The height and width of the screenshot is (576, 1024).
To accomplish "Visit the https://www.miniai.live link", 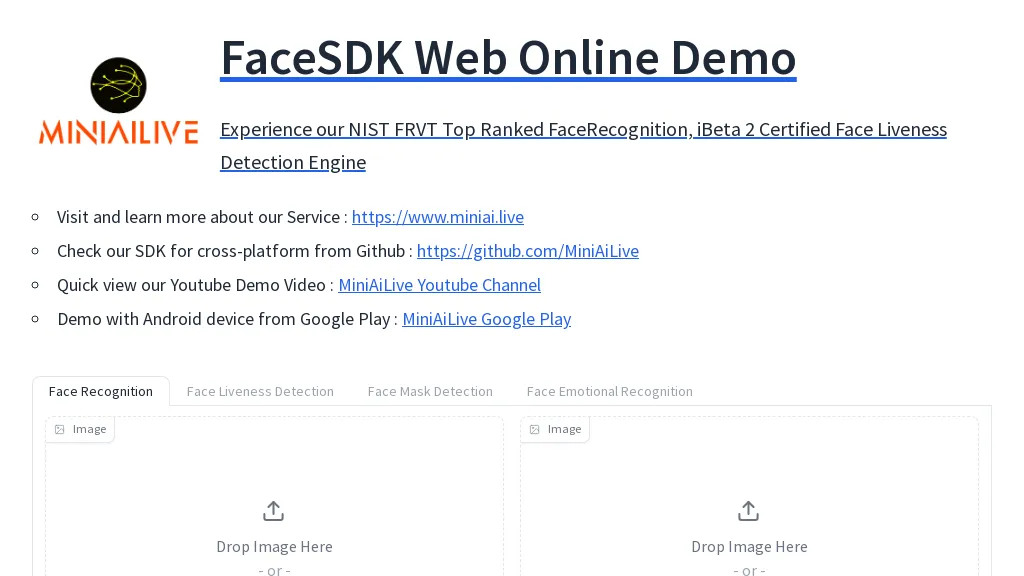I will (x=437, y=217).
